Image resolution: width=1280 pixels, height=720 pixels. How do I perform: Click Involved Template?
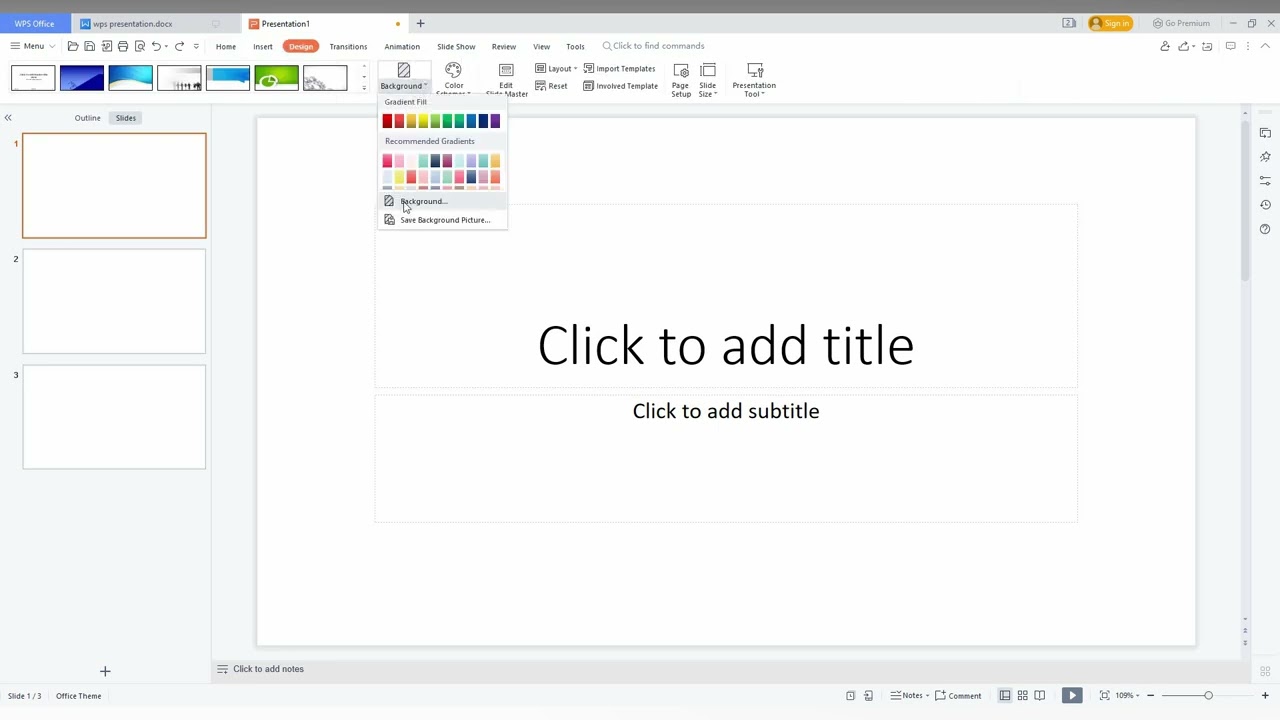pos(620,86)
